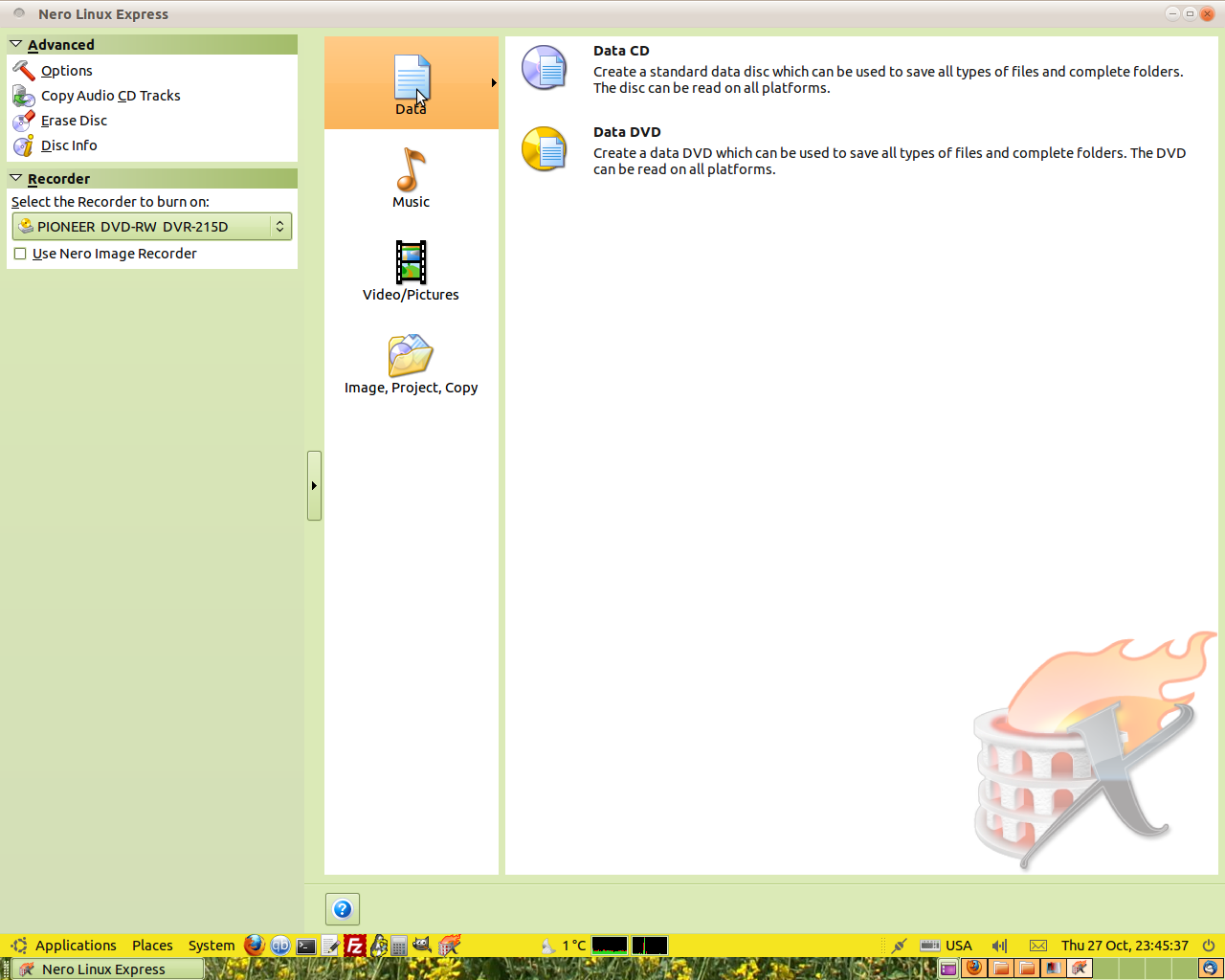Click the Data DVD disc icon
Image resolution: width=1225 pixels, height=980 pixels.
point(544,149)
